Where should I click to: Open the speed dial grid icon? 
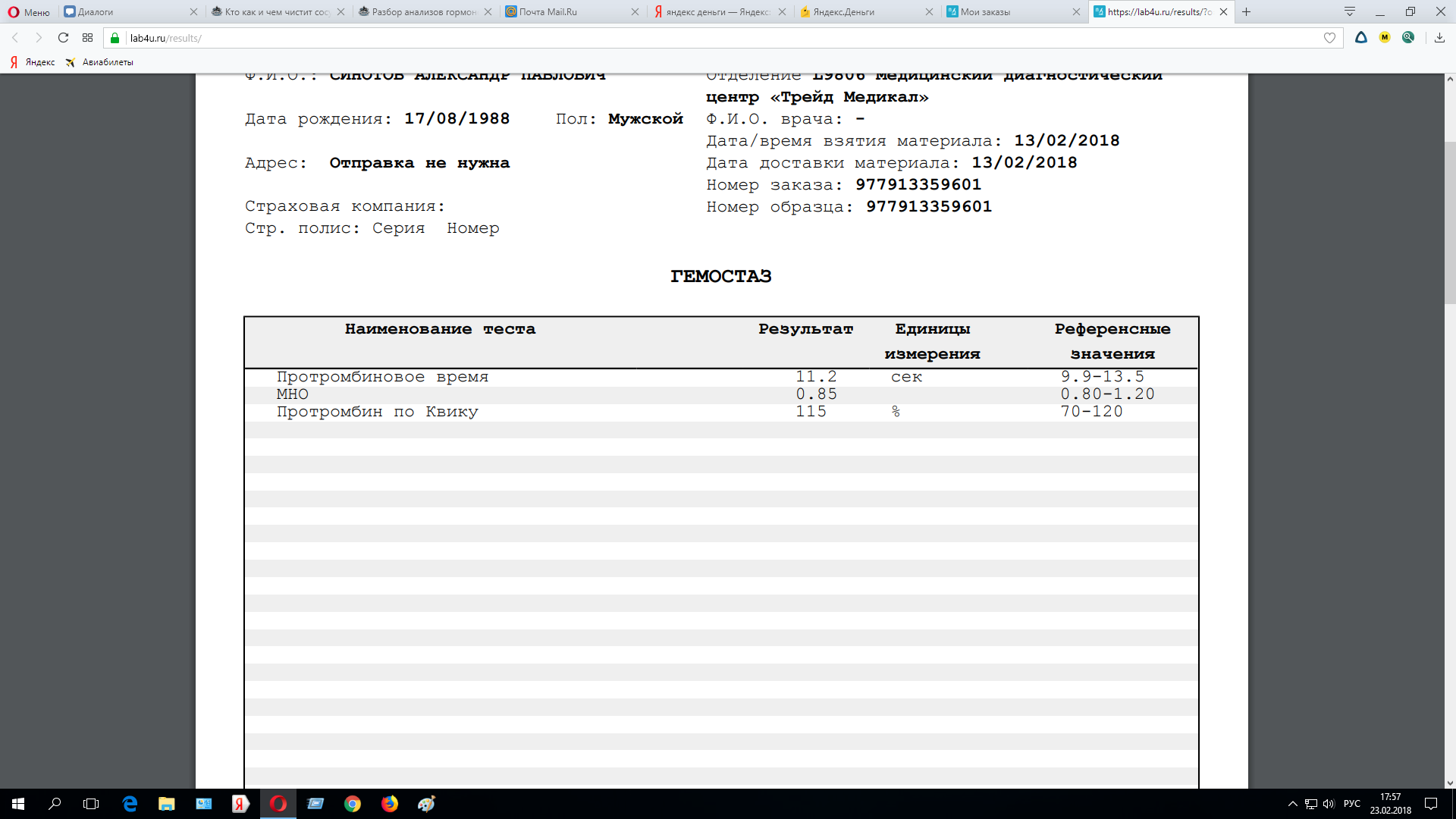(x=88, y=38)
